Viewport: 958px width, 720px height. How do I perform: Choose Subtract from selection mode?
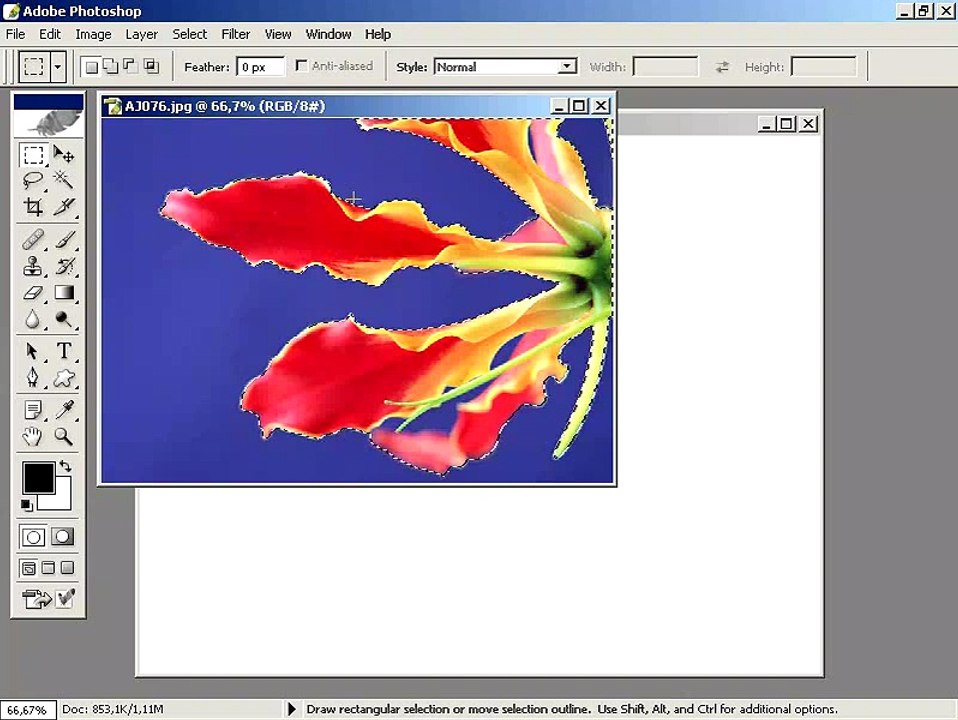(x=130, y=66)
